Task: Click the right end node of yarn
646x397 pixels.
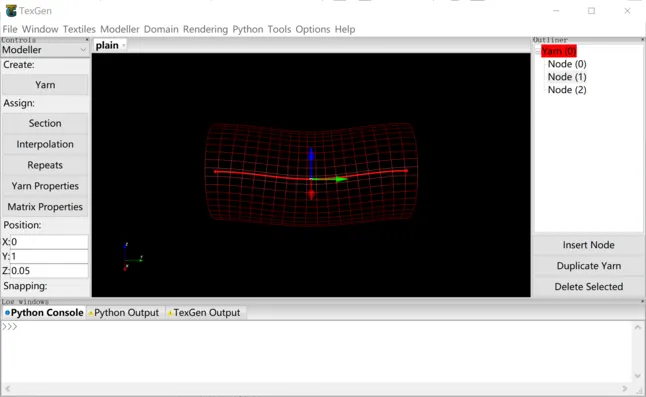Action: tap(406, 170)
